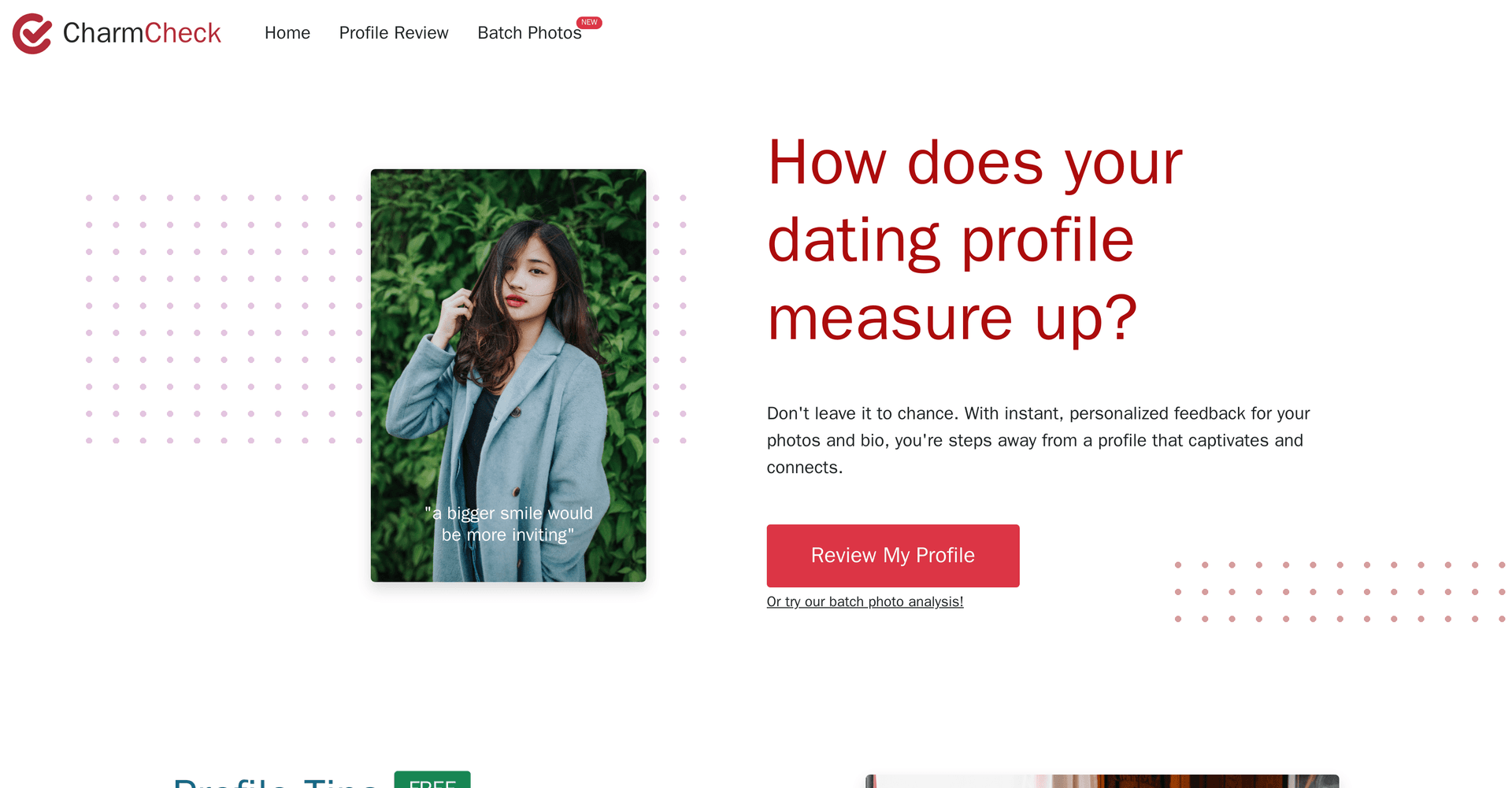1512x788 pixels.
Task: Click the "dating profile" headline line
Action: (951, 241)
